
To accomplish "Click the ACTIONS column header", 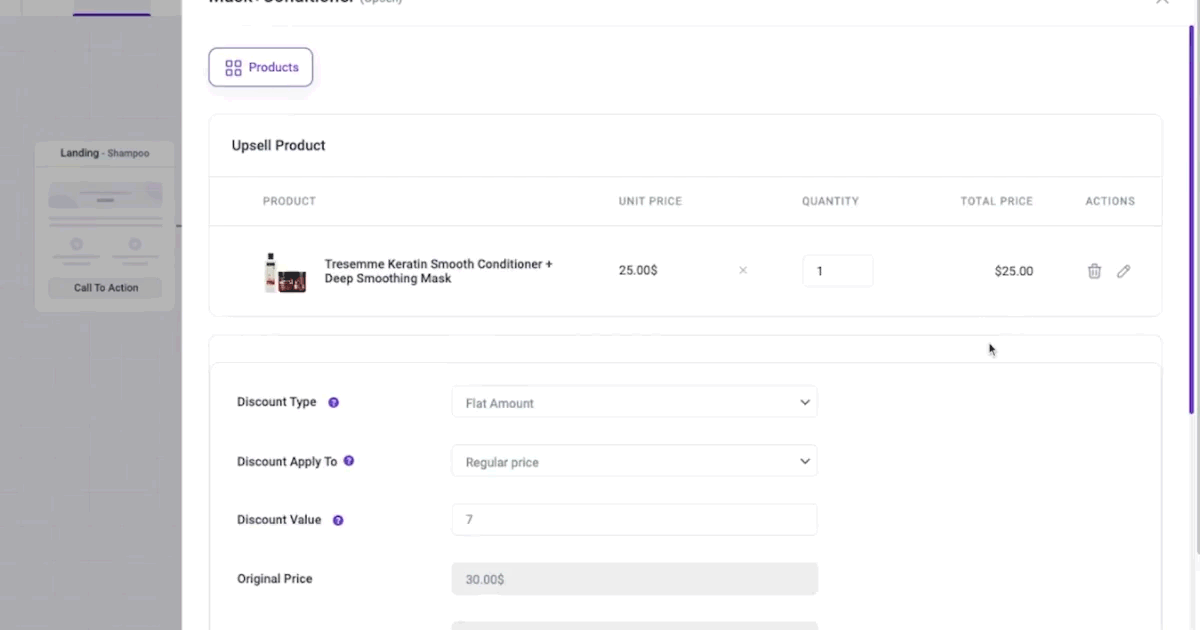I will coord(1110,201).
